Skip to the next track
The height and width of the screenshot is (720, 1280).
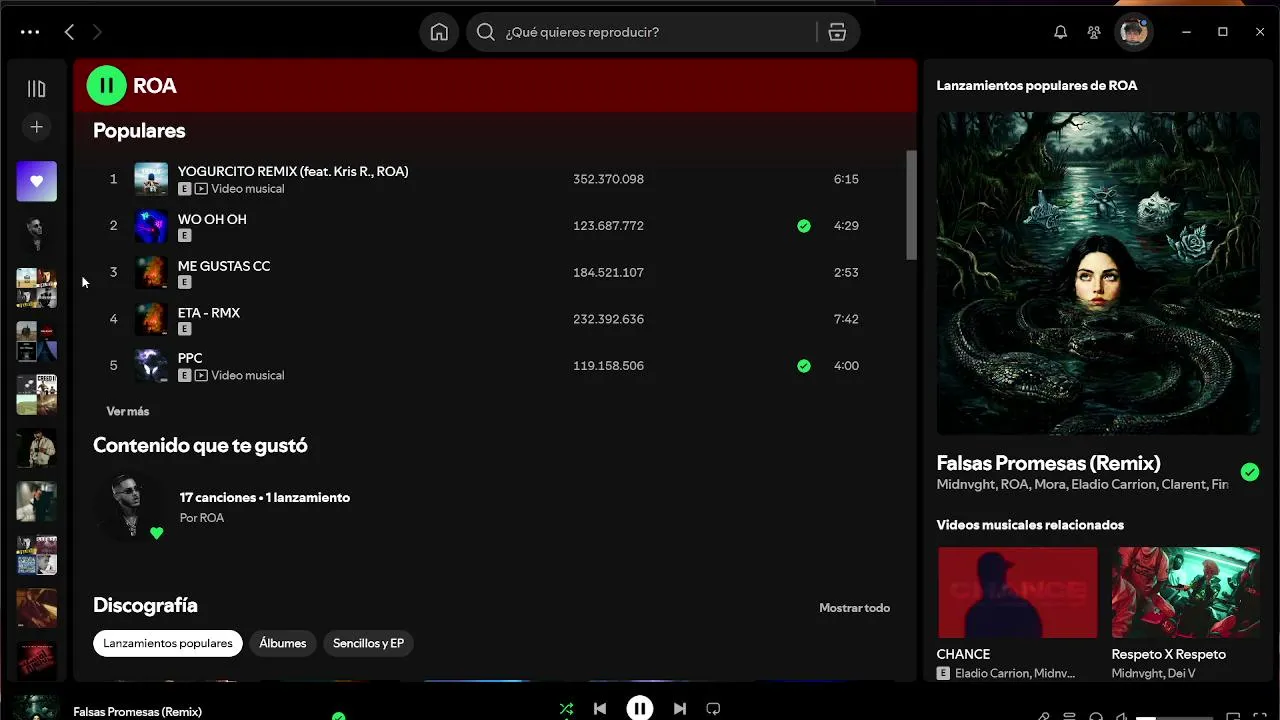tap(680, 708)
